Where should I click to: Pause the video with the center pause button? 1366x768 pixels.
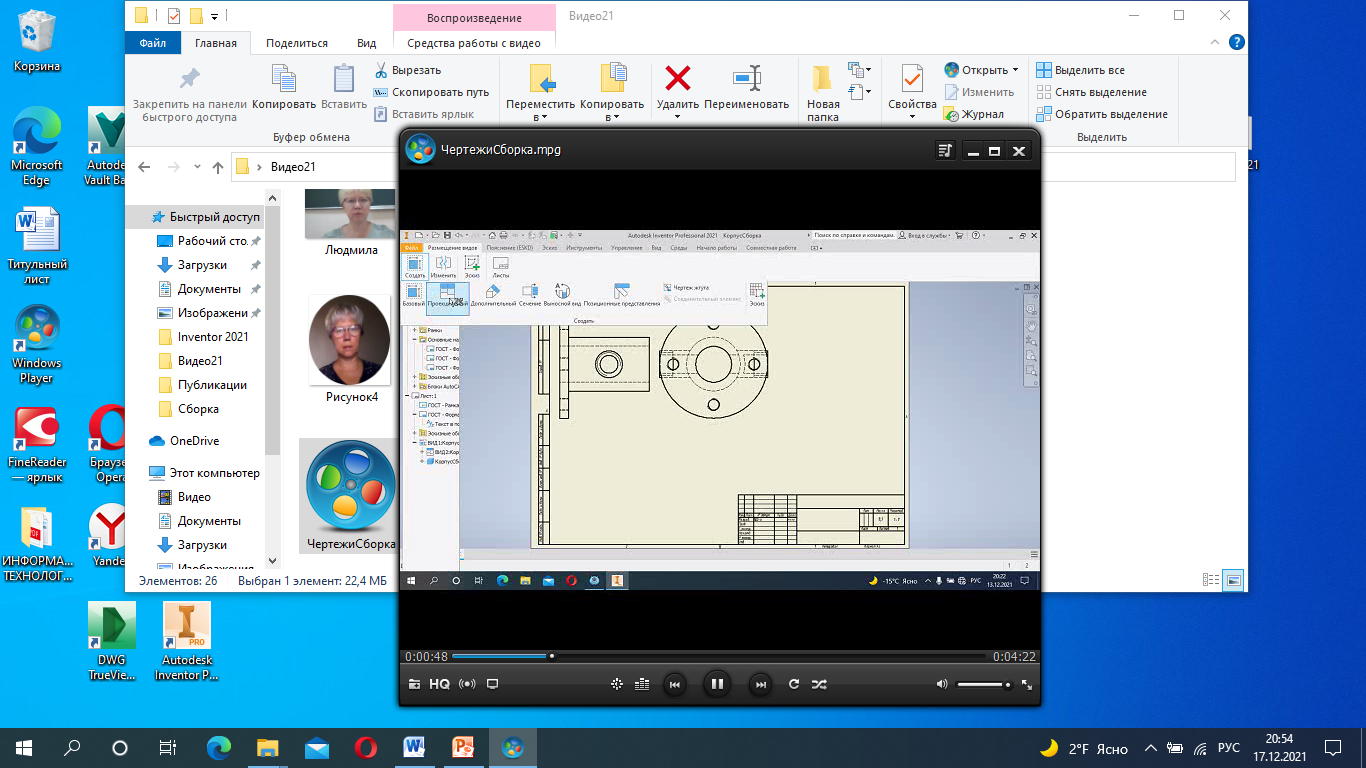click(x=716, y=684)
